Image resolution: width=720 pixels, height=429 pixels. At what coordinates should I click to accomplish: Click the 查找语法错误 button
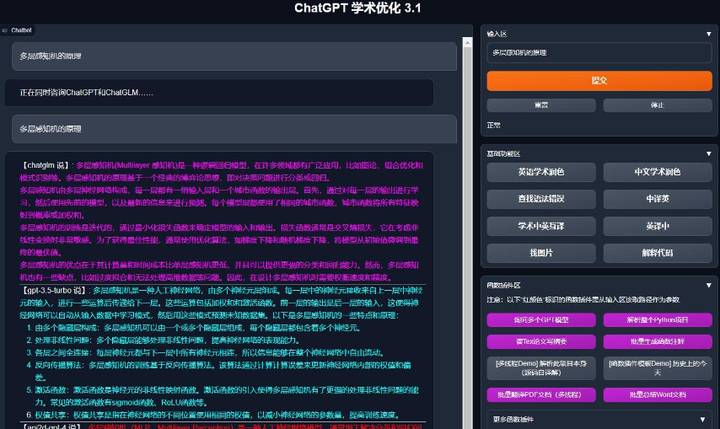click(x=541, y=199)
